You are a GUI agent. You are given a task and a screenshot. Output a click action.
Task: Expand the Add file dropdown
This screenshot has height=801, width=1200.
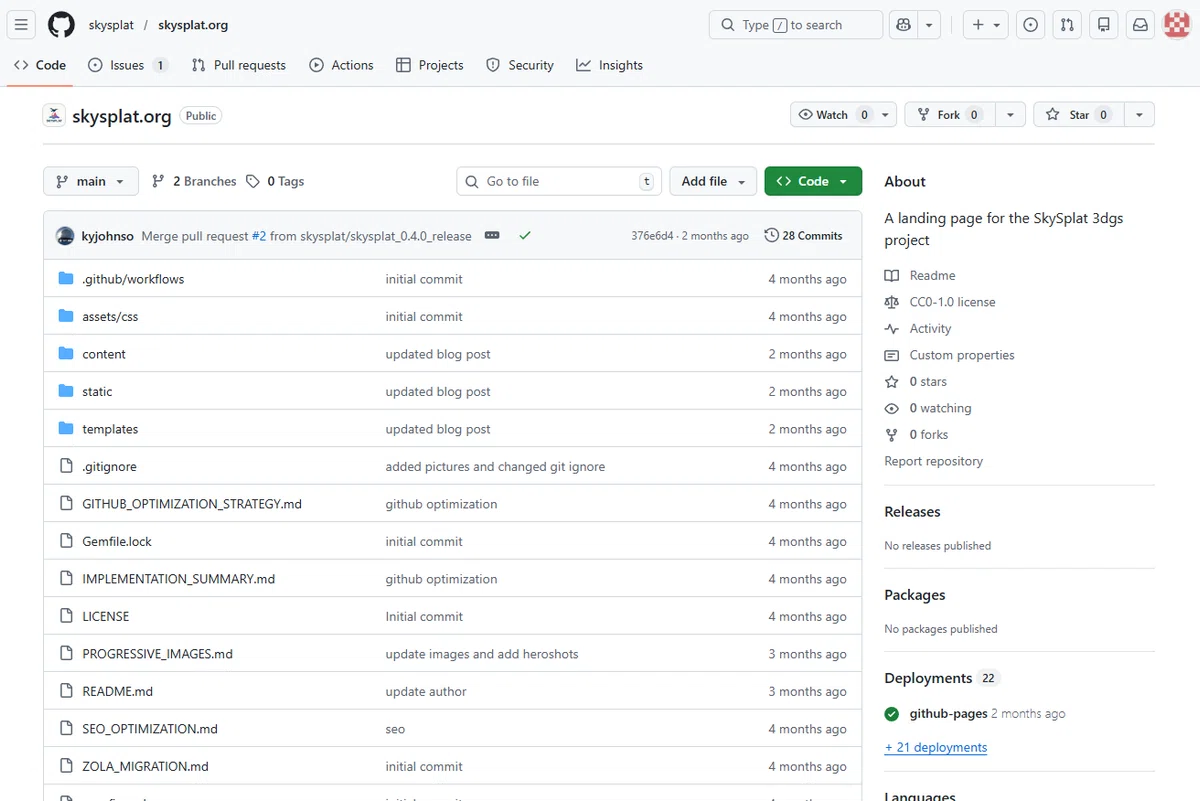click(x=714, y=181)
